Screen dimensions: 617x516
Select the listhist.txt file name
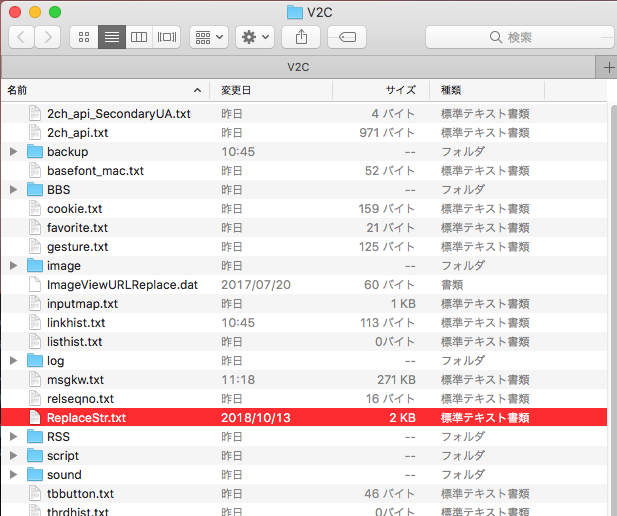[x=74, y=341]
